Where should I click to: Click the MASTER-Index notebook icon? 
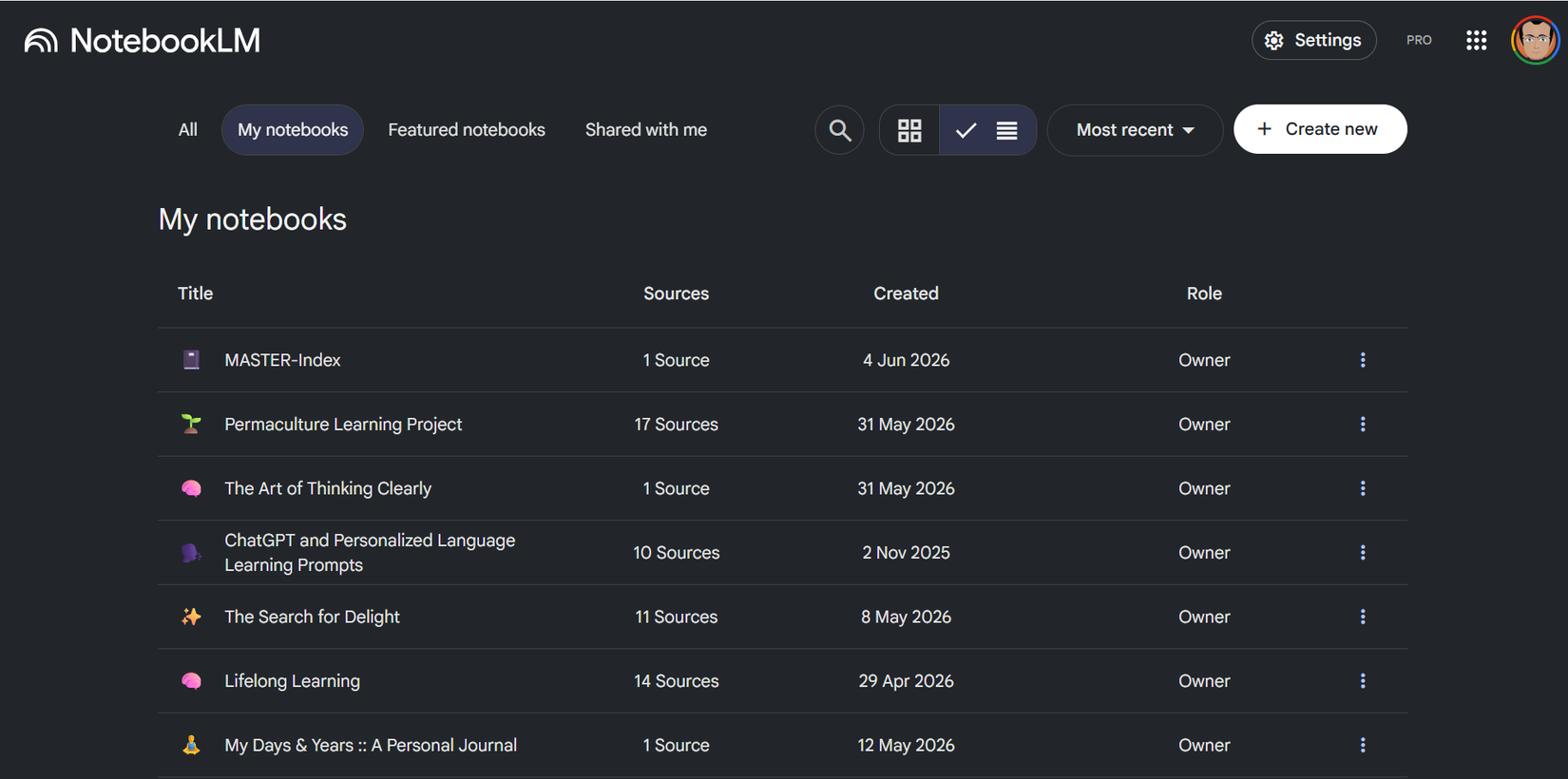191,359
